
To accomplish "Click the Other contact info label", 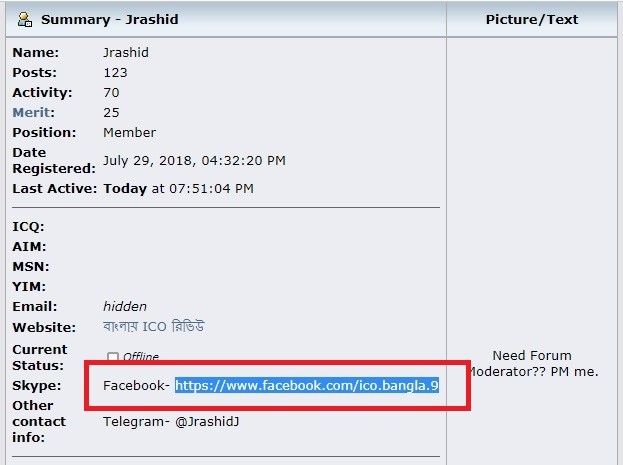I will pyautogui.click(x=39, y=421).
